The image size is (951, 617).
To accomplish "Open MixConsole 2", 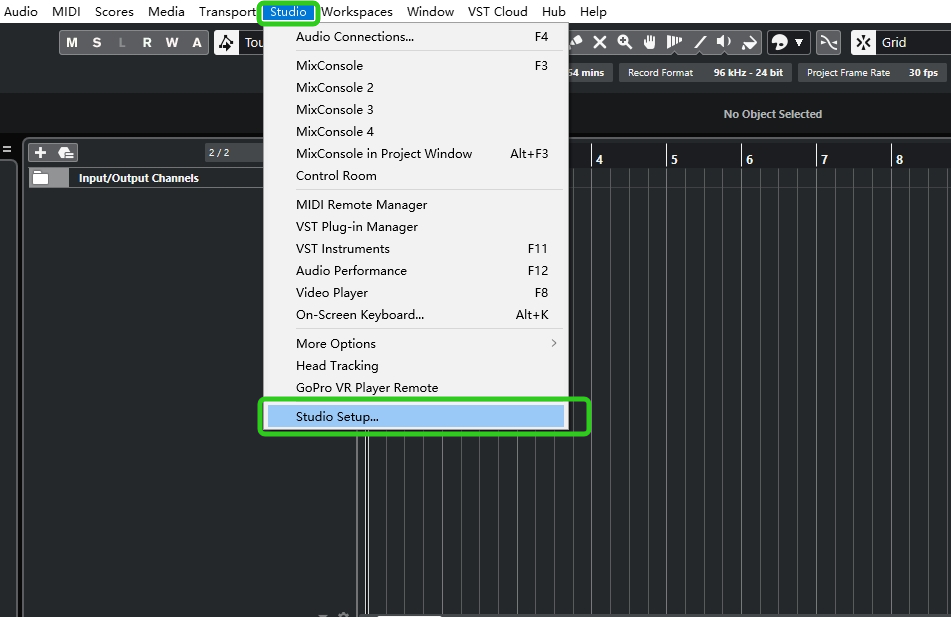I will 416,88.
